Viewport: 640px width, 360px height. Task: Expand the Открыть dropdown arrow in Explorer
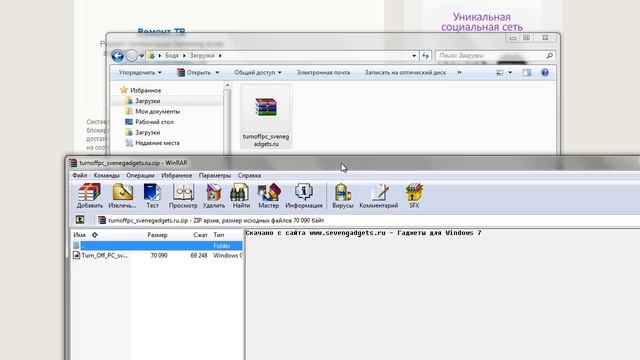pyautogui.click(x=217, y=73)
